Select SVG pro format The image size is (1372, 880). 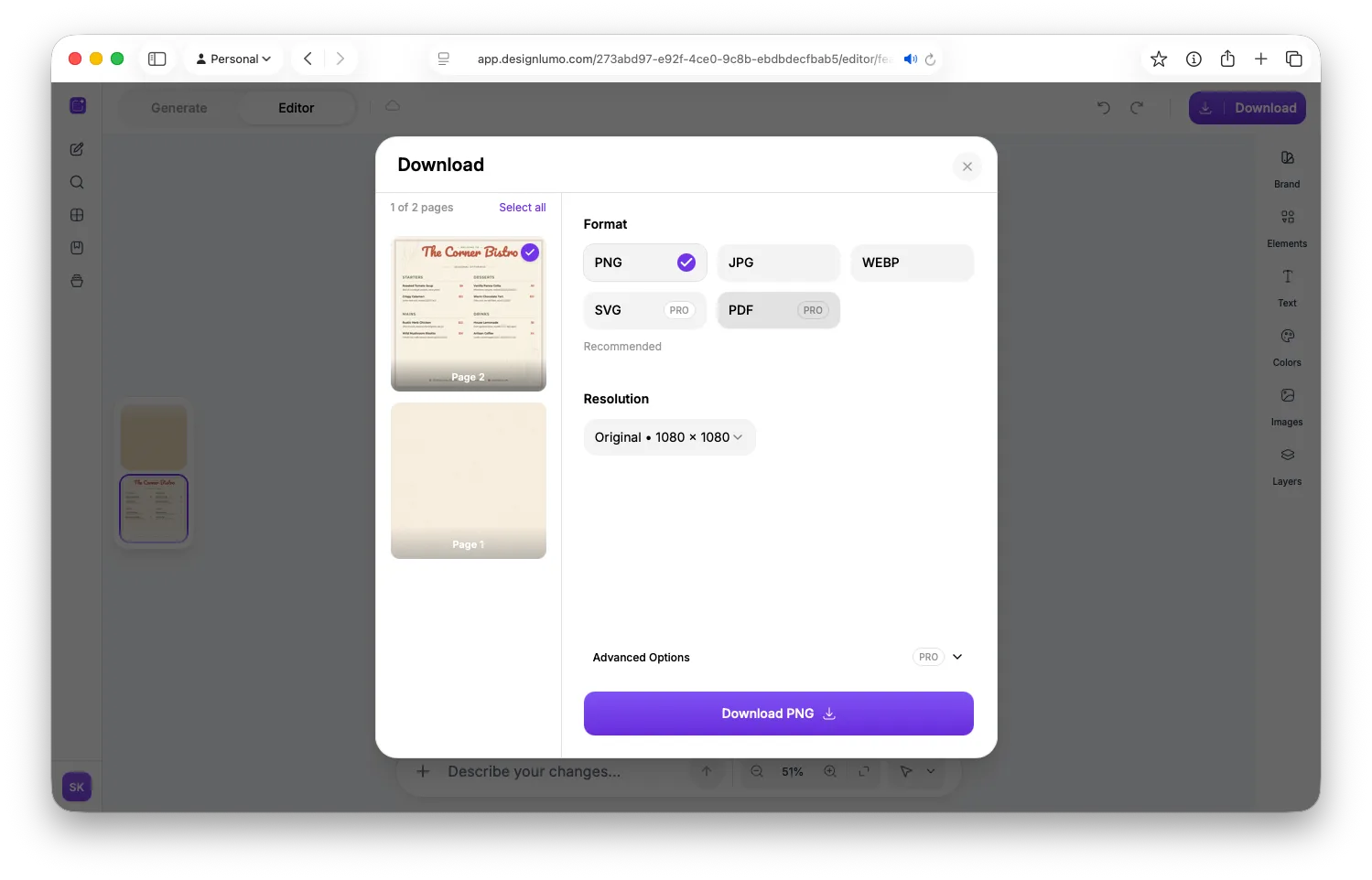pyautogui.click(x=644, y=310)
